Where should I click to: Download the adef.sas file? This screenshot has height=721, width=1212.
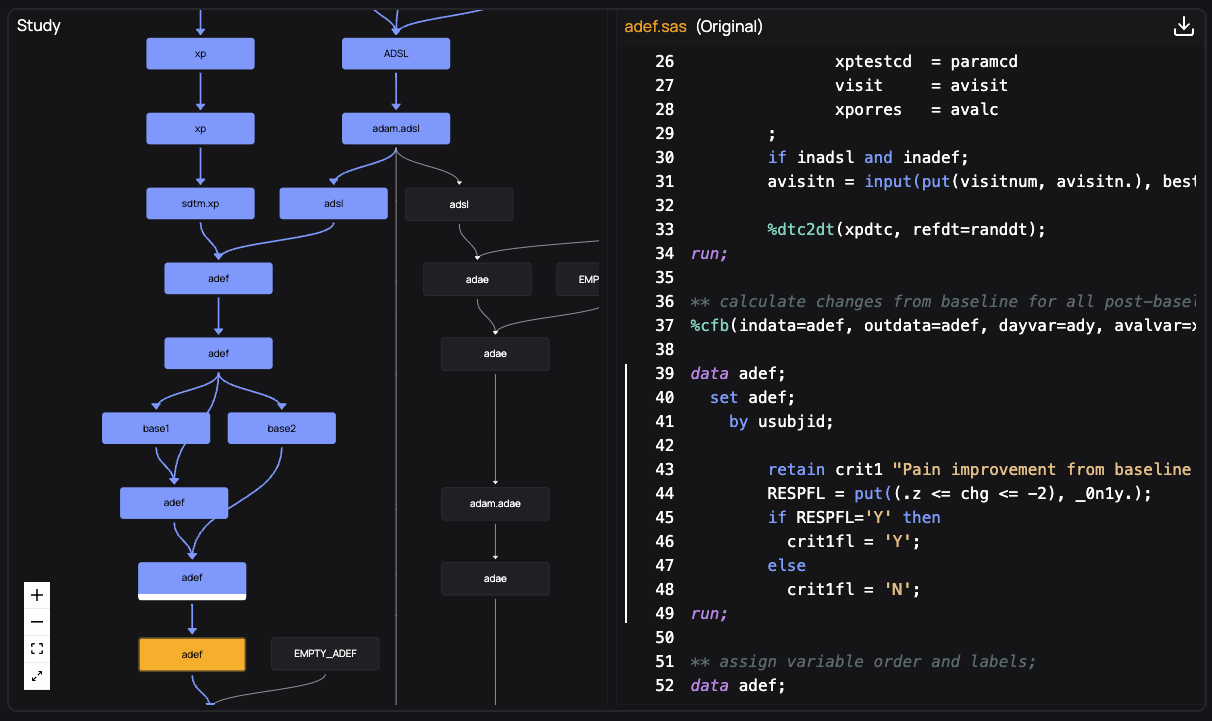click(x=1183, y=26)
